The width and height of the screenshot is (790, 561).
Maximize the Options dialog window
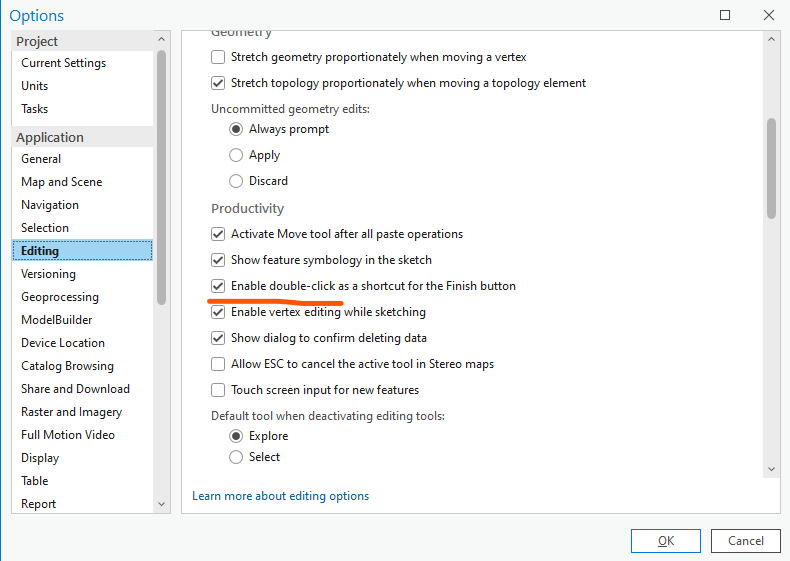point(725,15)
